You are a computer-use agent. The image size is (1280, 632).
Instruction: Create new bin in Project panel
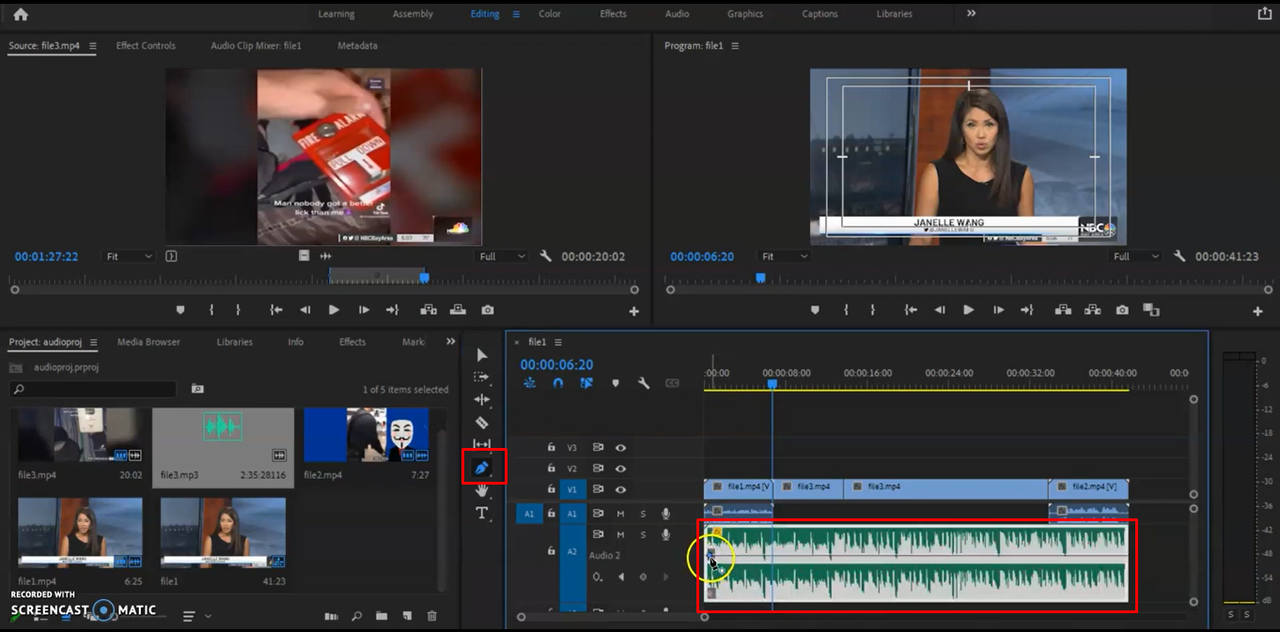(383, 616)
